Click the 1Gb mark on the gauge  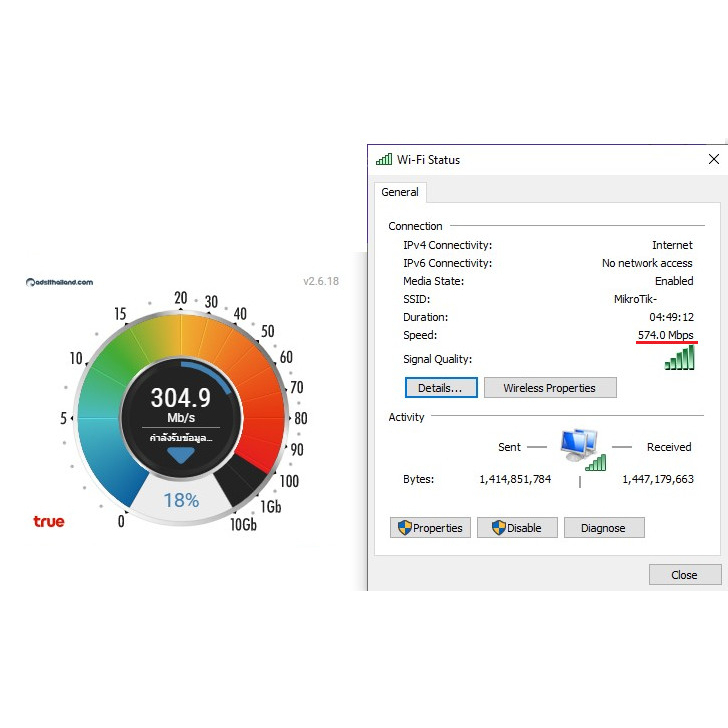[271, 507]
